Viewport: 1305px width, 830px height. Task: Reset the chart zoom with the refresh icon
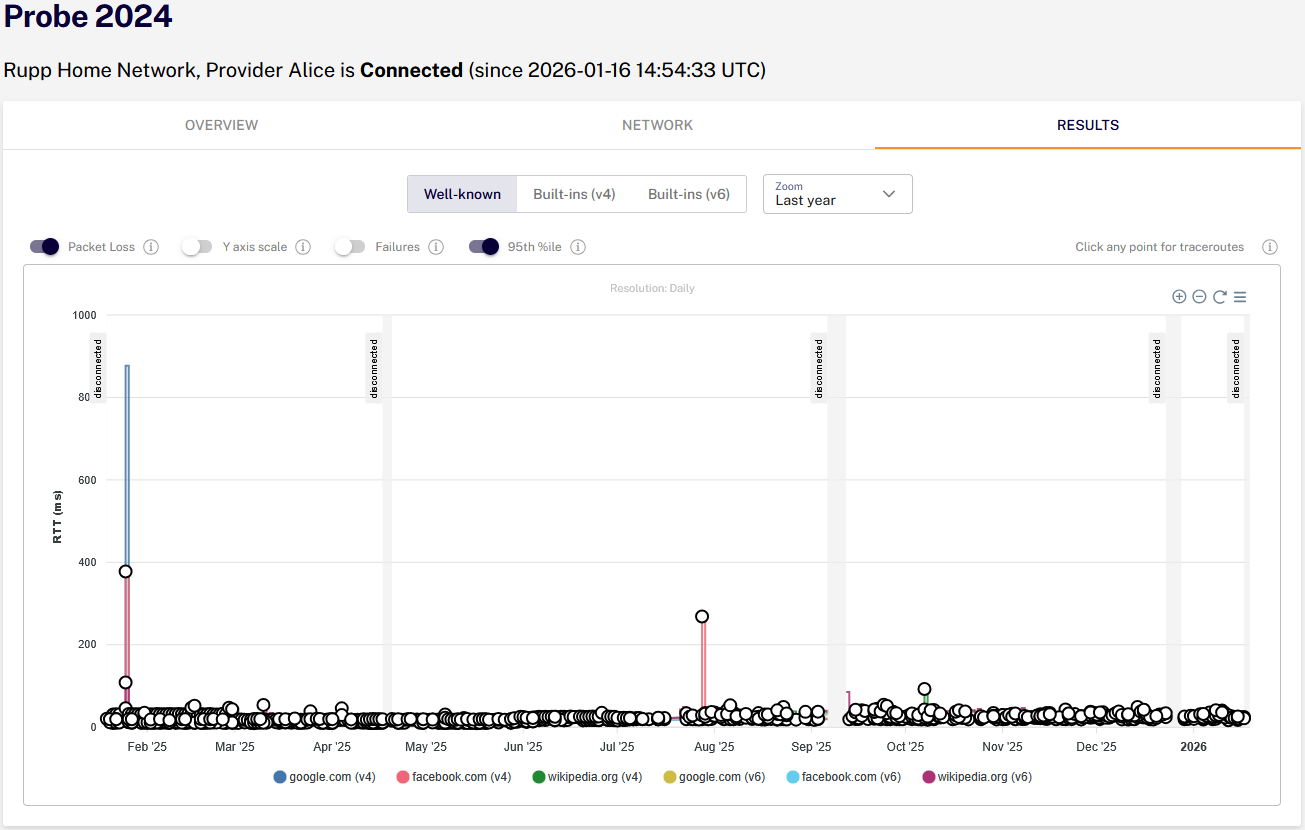click(x=1220, y=297)
